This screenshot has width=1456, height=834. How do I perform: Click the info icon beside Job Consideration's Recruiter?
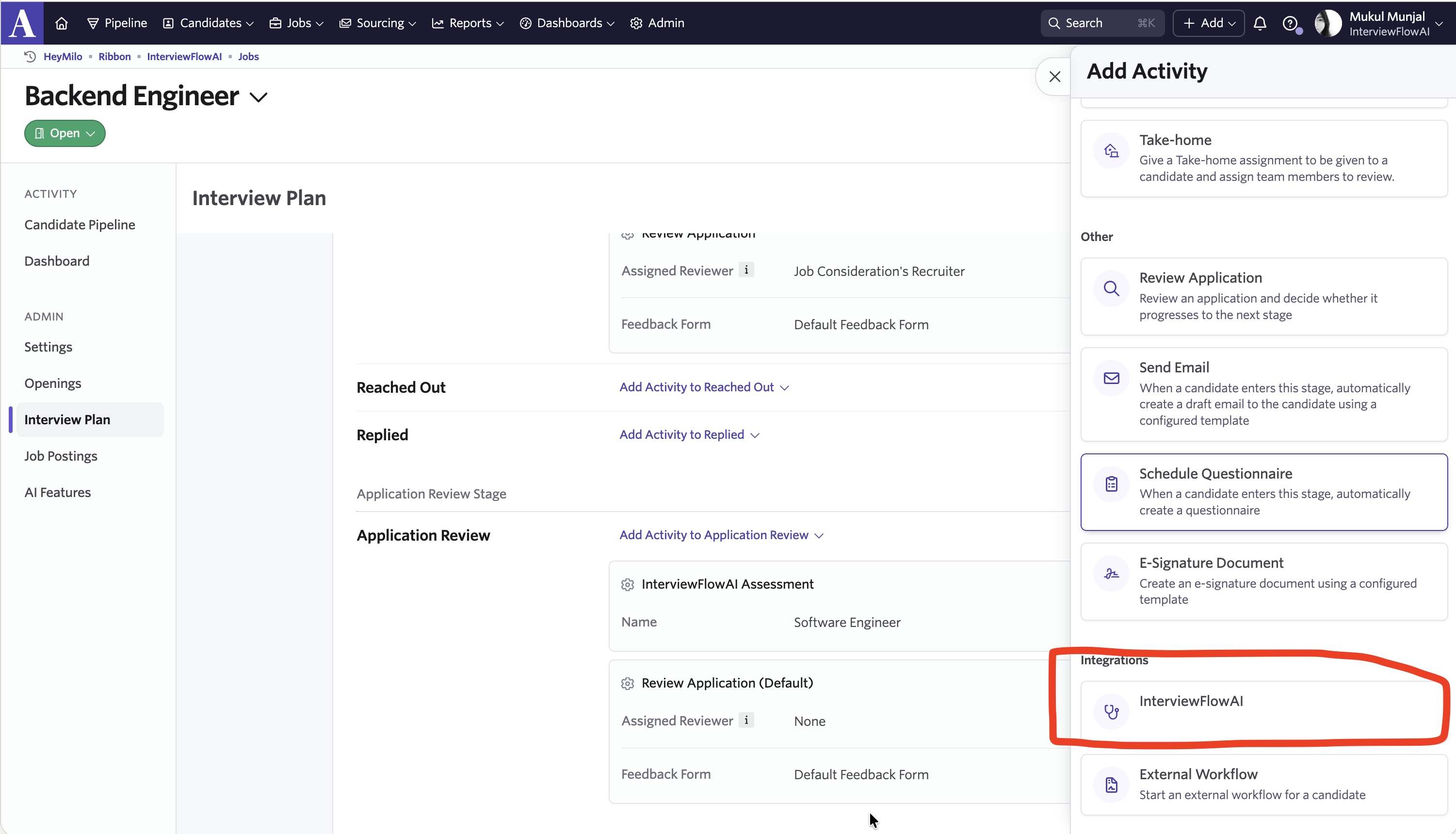pyautogui.click(x=746, y=270)
